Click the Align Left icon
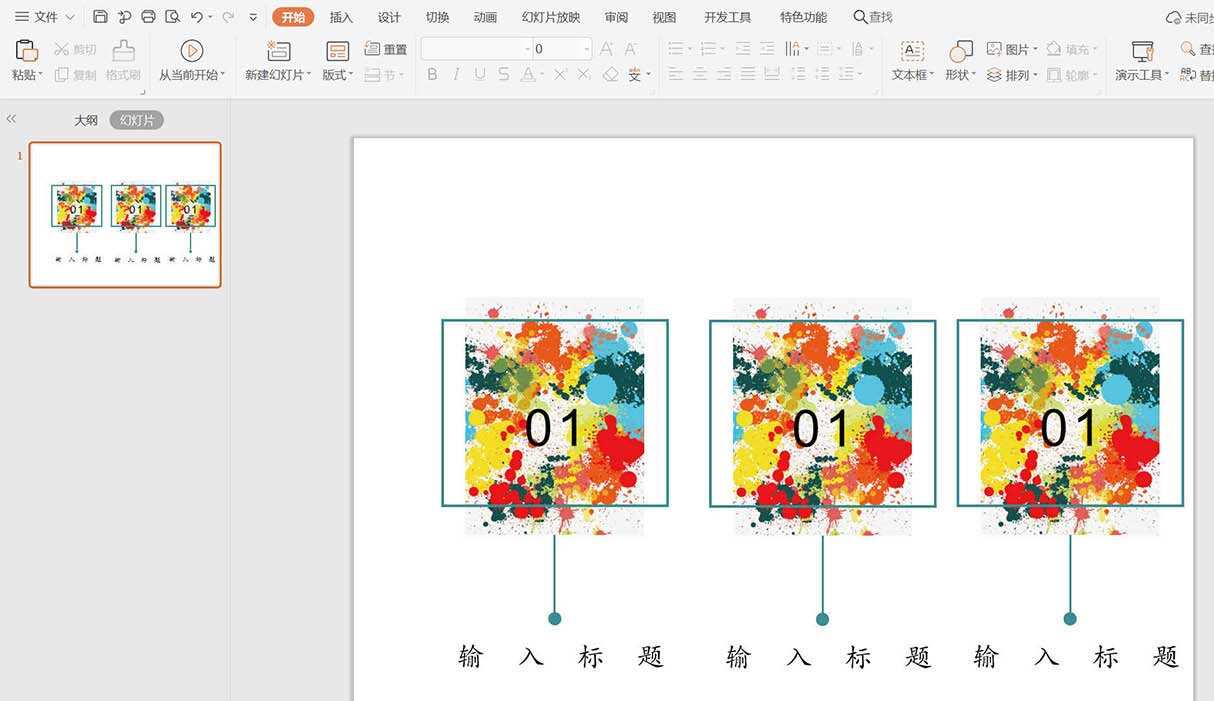Screen dimensions: 1214x701 676,75
